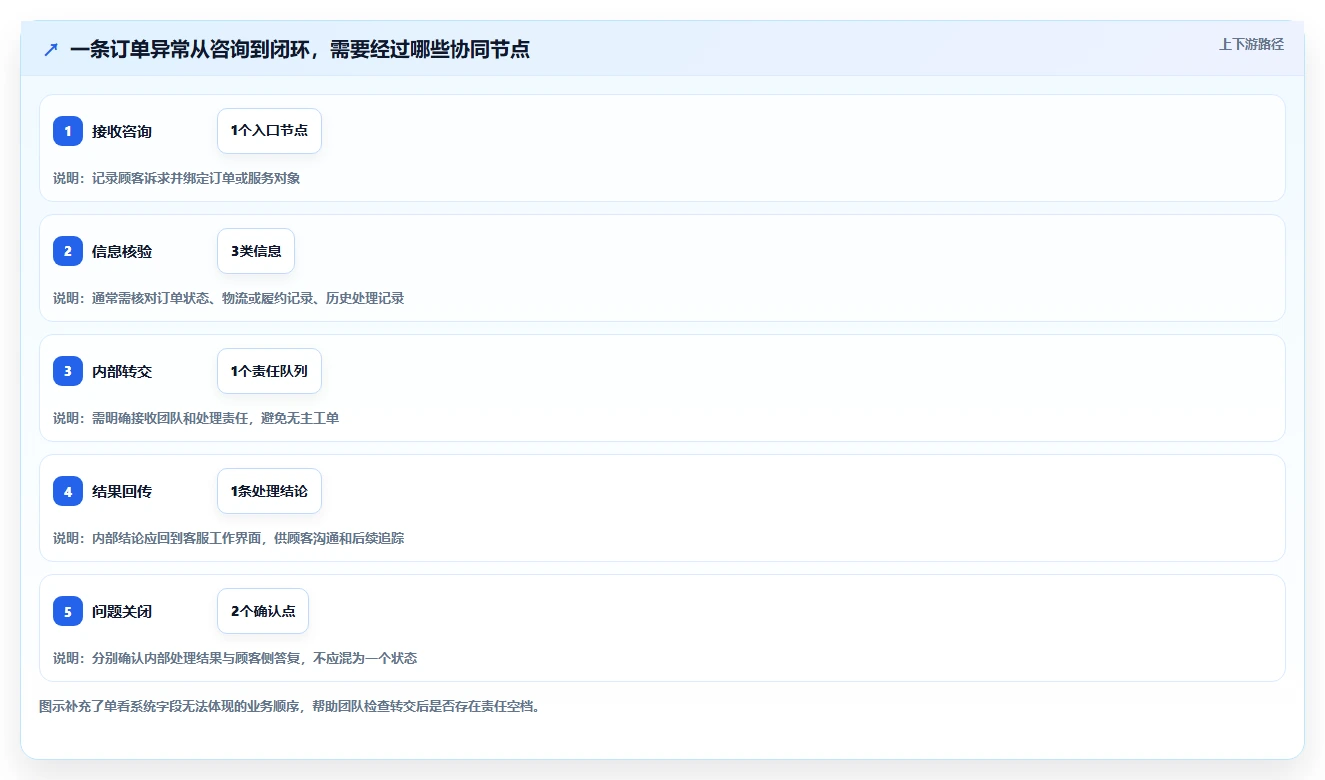Click the 1条处理结论 pill
This screenshot has width=1325, height=780.
coord(269,491)
